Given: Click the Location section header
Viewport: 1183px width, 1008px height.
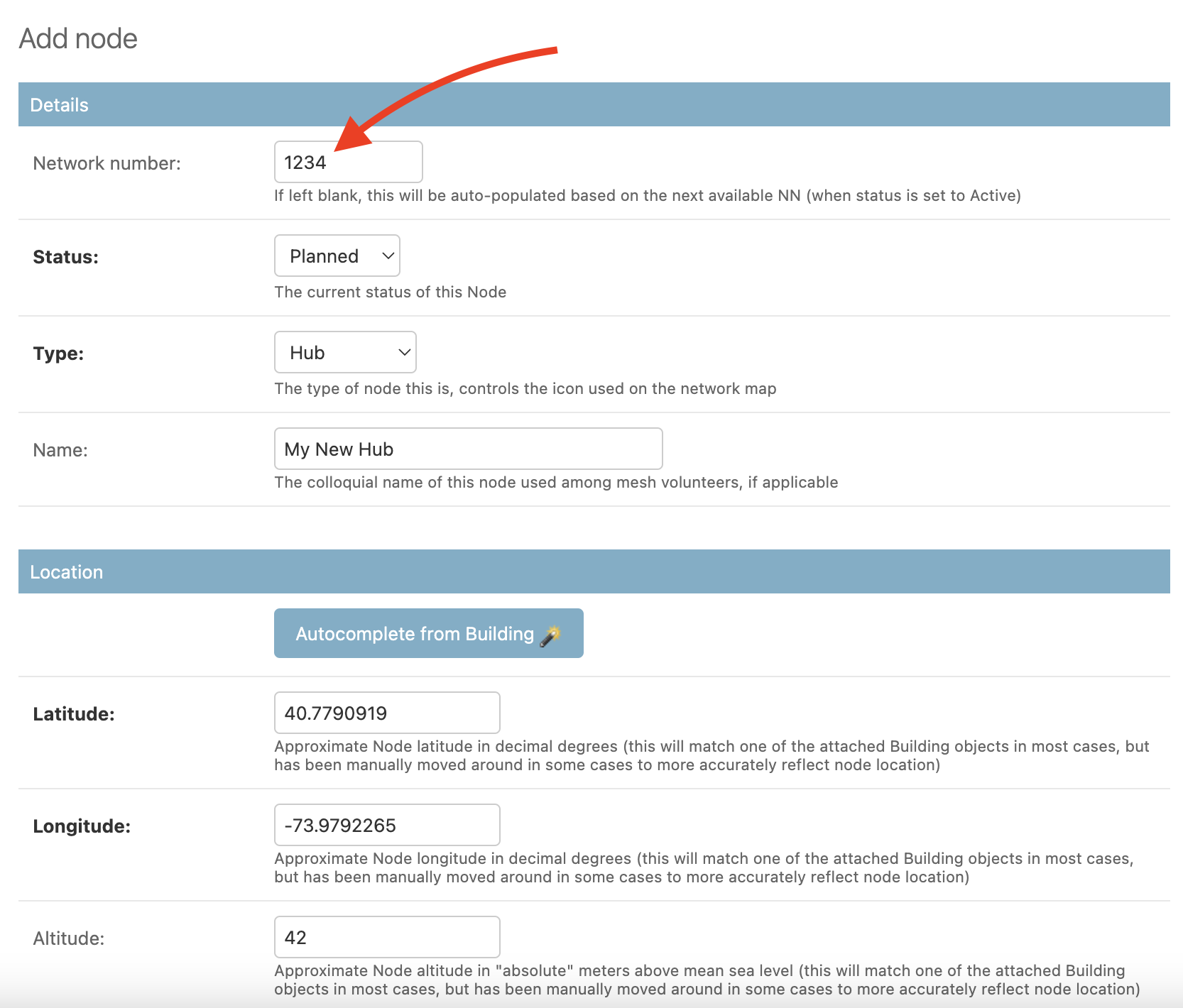Looking at the screenshot, I should 594,571.
